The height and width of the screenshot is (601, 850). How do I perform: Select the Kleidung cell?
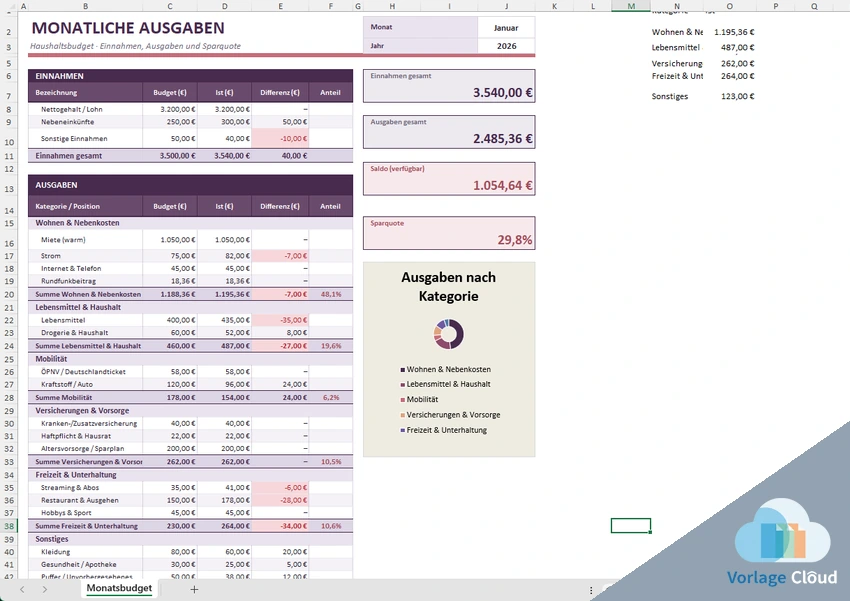pos(85,552)
